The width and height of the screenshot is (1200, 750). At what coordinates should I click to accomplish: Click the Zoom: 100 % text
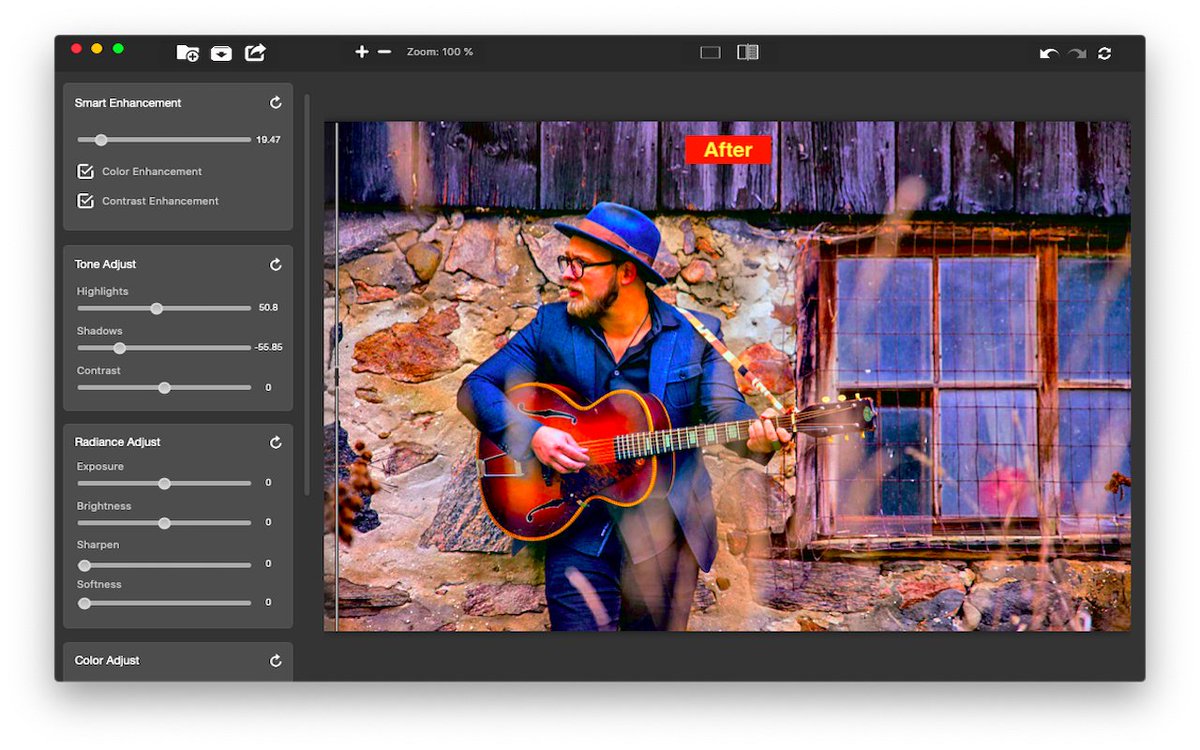(440, 52)
